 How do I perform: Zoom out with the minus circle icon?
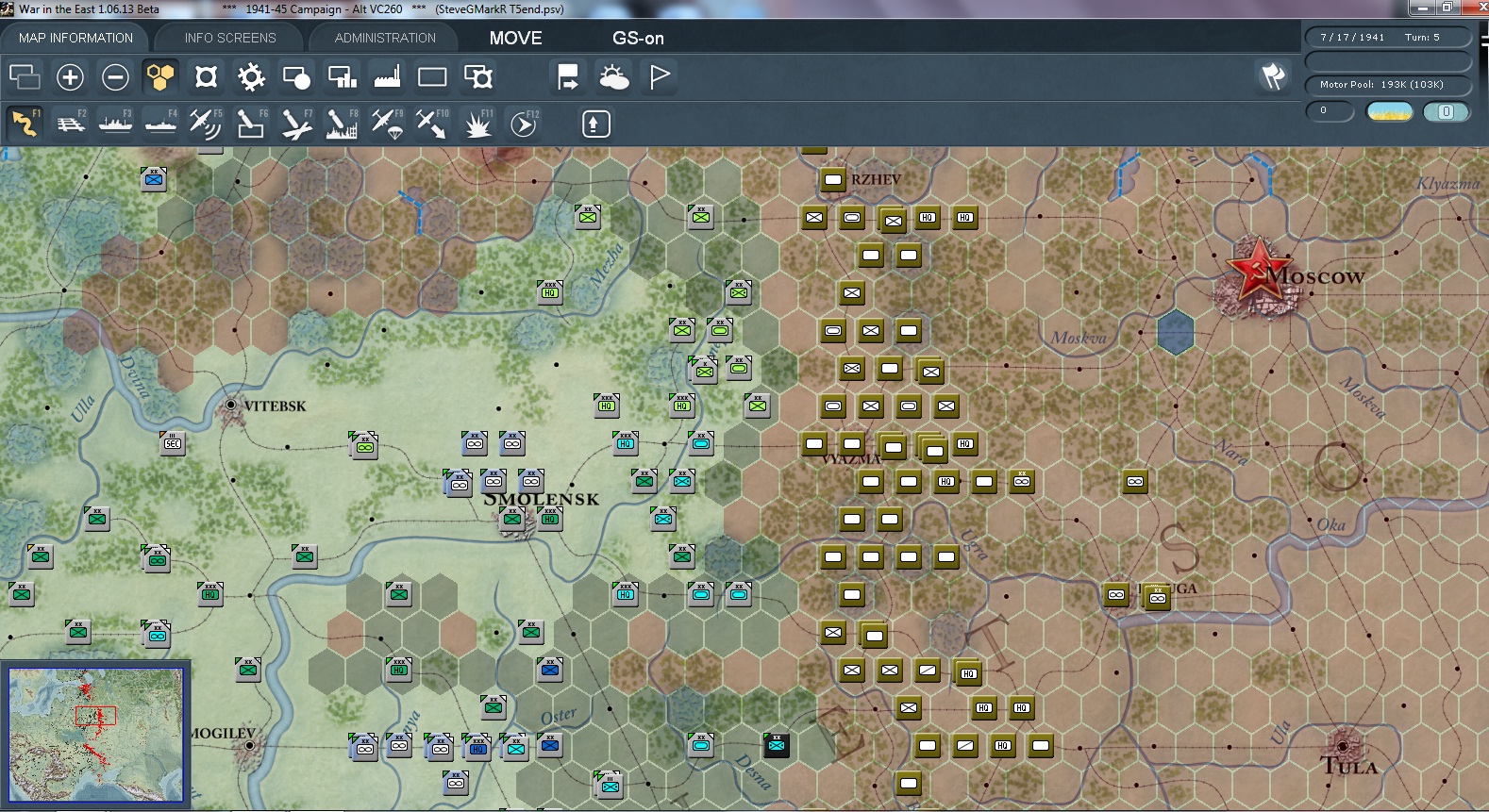click(x=115, y=76)
